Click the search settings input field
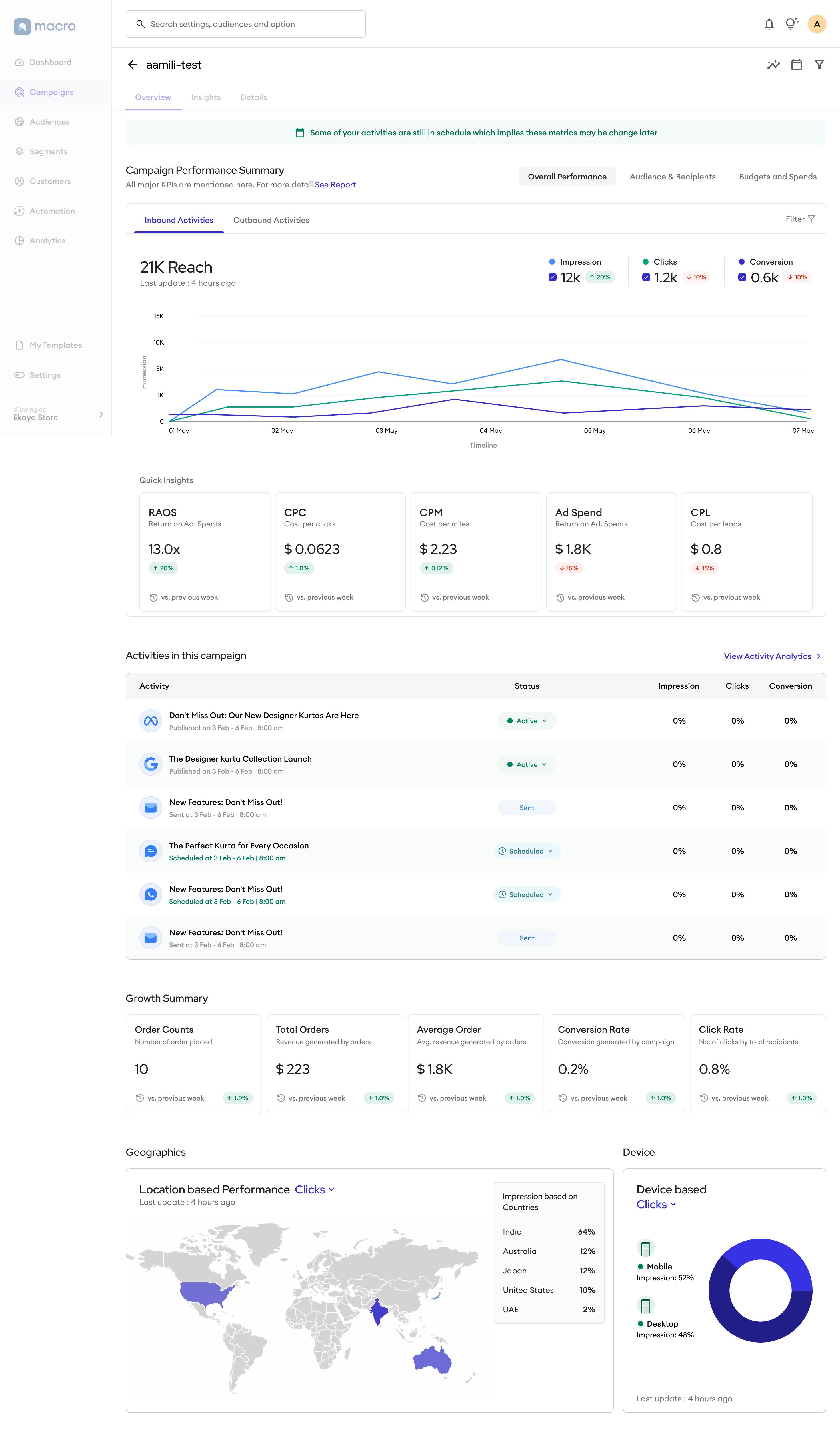Screen dimensions: 840x1442 [x=245, y=24]
